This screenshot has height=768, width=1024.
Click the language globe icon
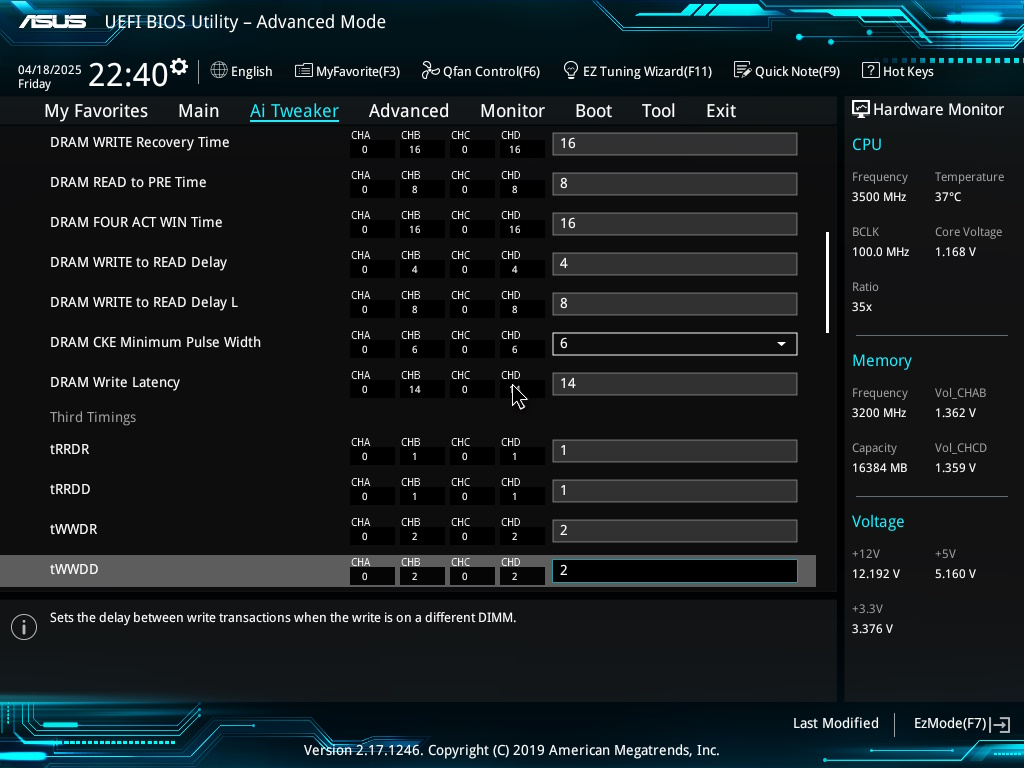219,71
